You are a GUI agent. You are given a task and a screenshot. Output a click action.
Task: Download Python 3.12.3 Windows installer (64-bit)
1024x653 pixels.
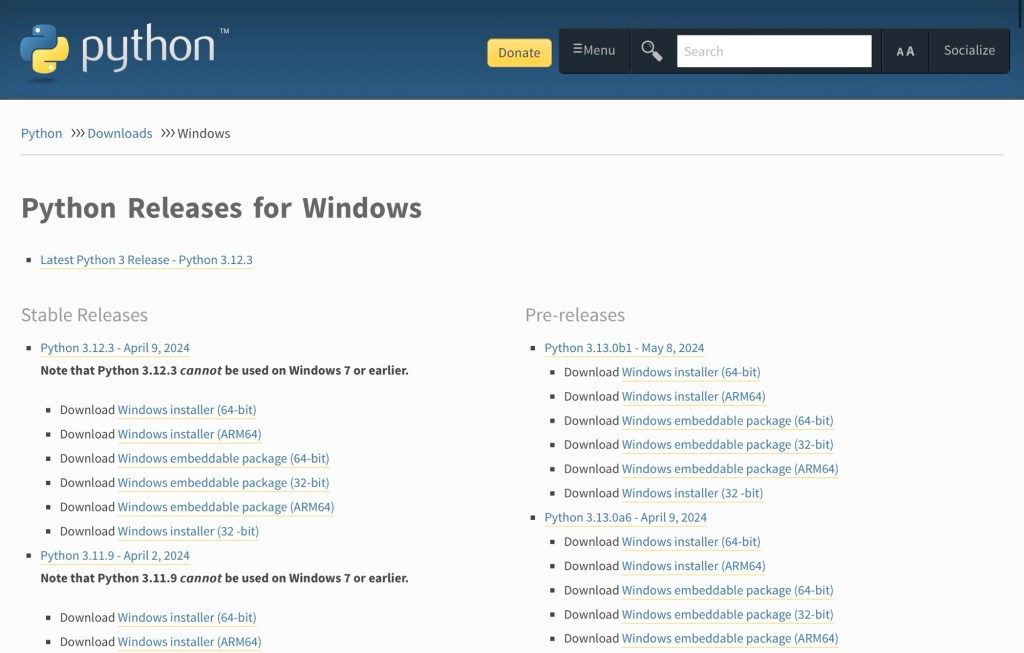pos(187,410)
